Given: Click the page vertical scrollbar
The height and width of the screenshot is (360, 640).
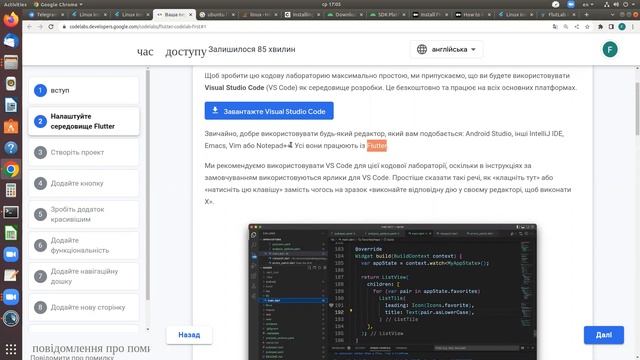Looking at the screenshot, I should coord(638,109).
